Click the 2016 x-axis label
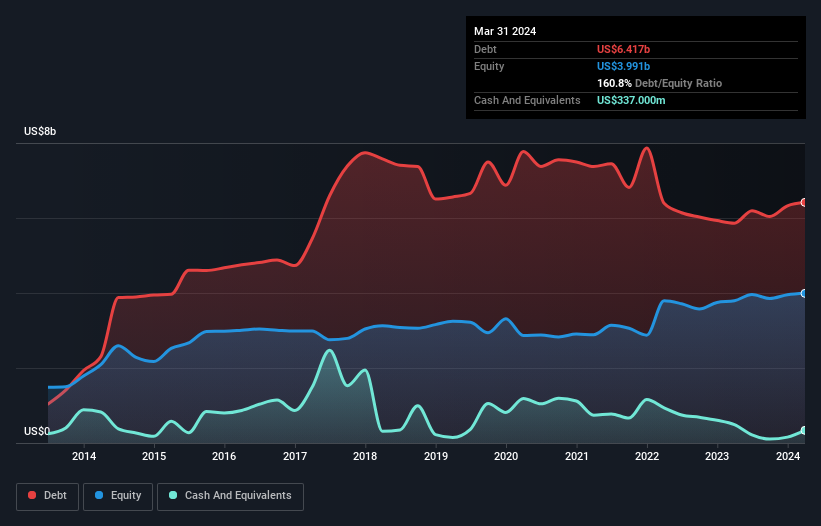This screenshot has height=526, width=821. pos(224,456)
